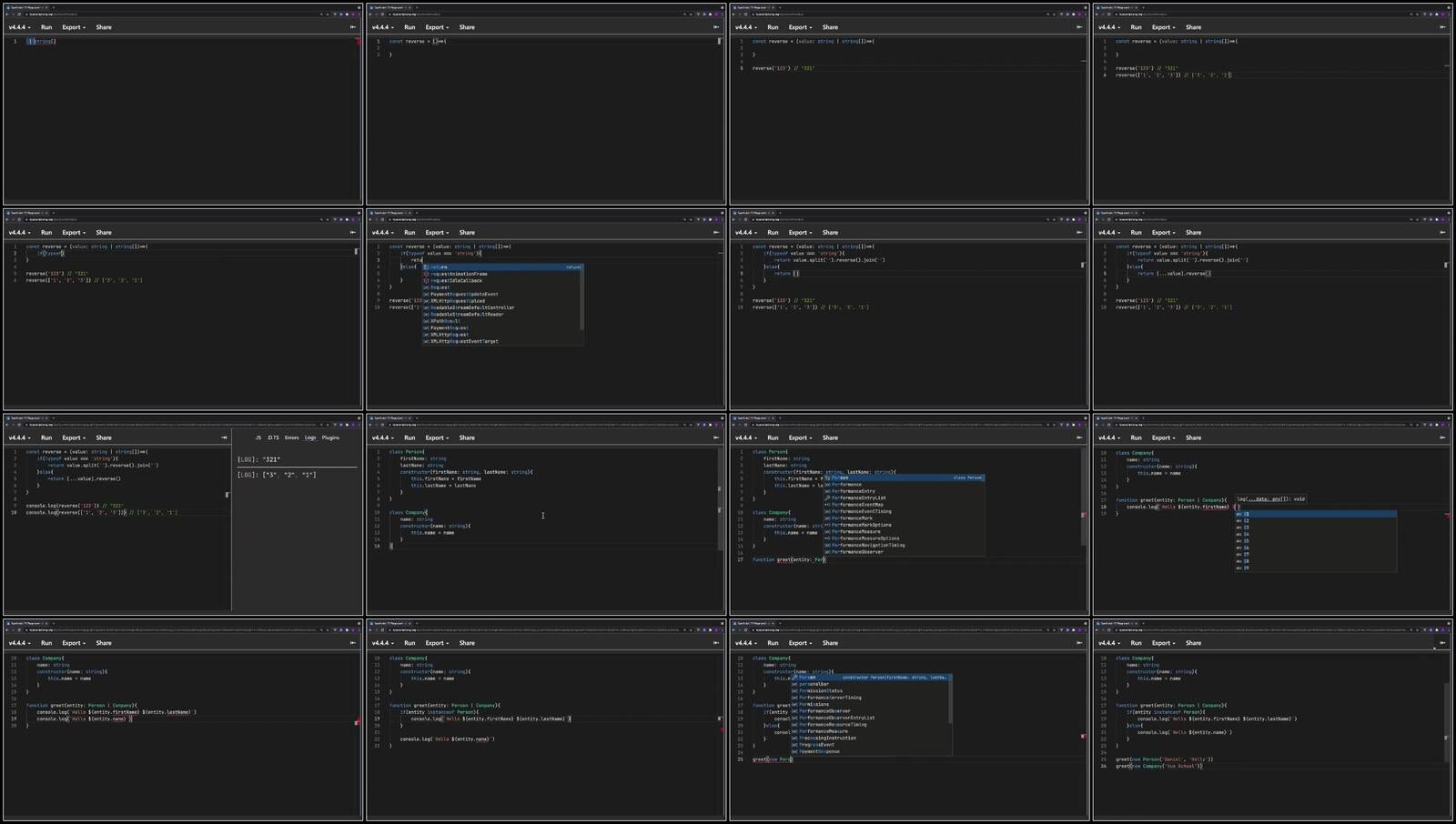The height and width of the screenshot is (824, 1456).
Task: Open the Export menu in the bottom-right screenshot
Action: pyautogui.click(x=1163, y=643)
